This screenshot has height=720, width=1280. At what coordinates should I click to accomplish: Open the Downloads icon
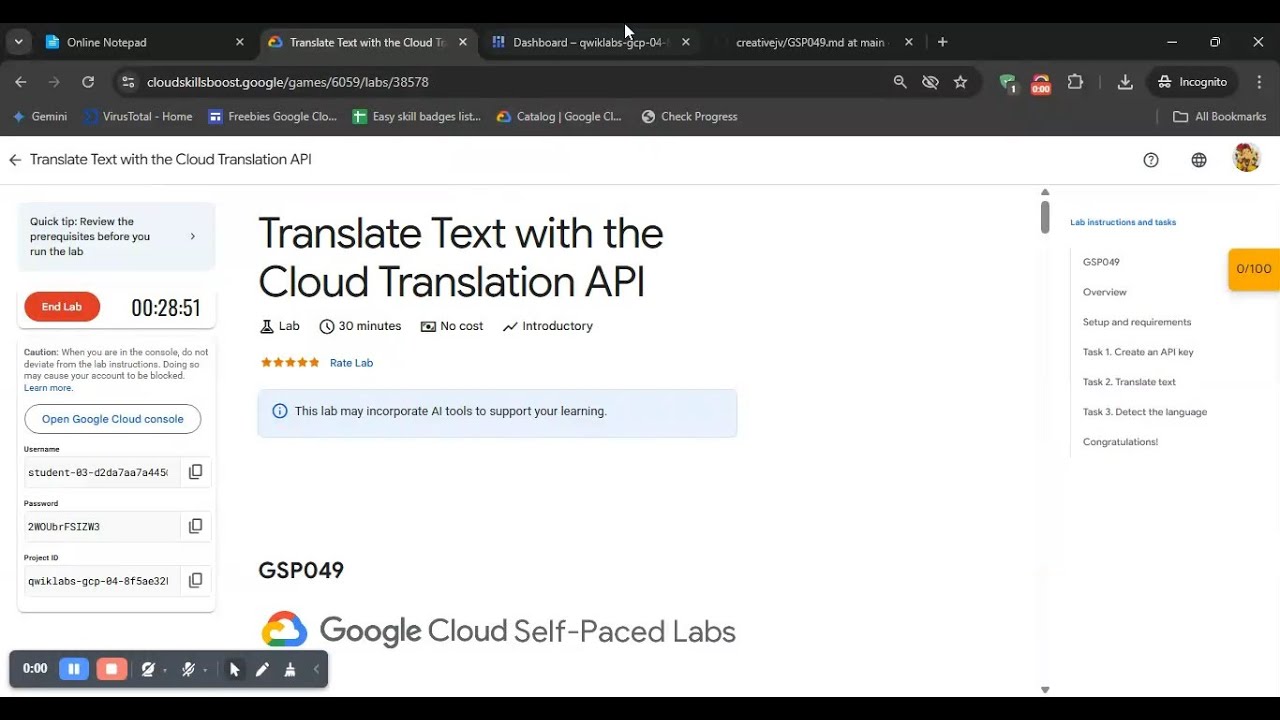(x=1125, y=82)
